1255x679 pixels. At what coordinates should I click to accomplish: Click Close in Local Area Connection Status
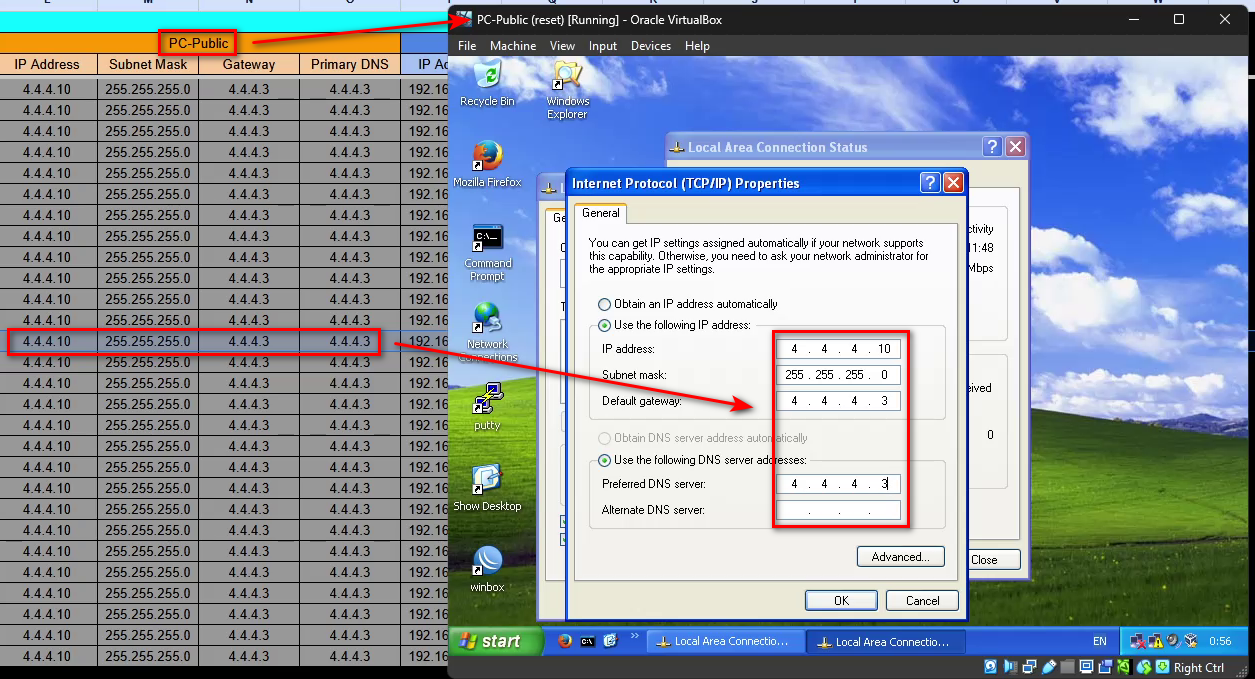pos(984,560)
